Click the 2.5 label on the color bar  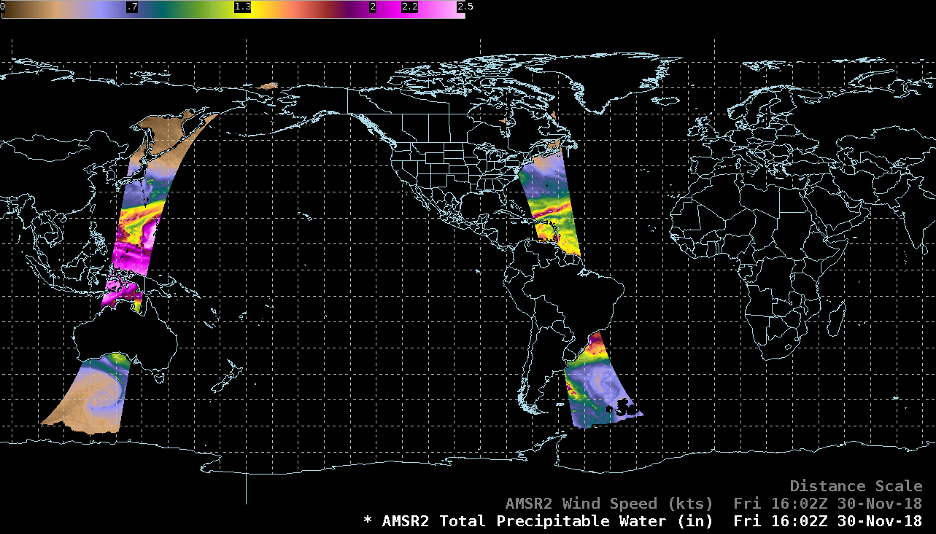[463, 6]
